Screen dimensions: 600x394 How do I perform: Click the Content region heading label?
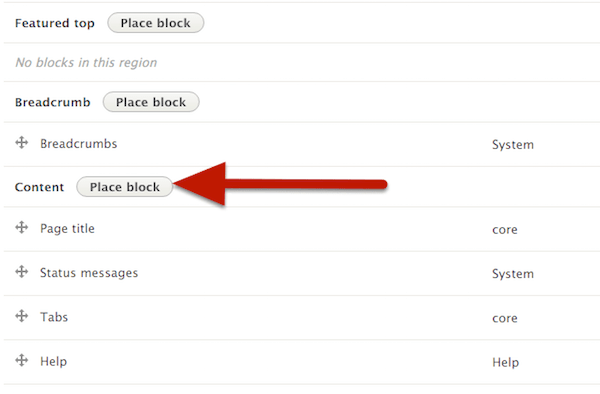[x=39, y=187]
